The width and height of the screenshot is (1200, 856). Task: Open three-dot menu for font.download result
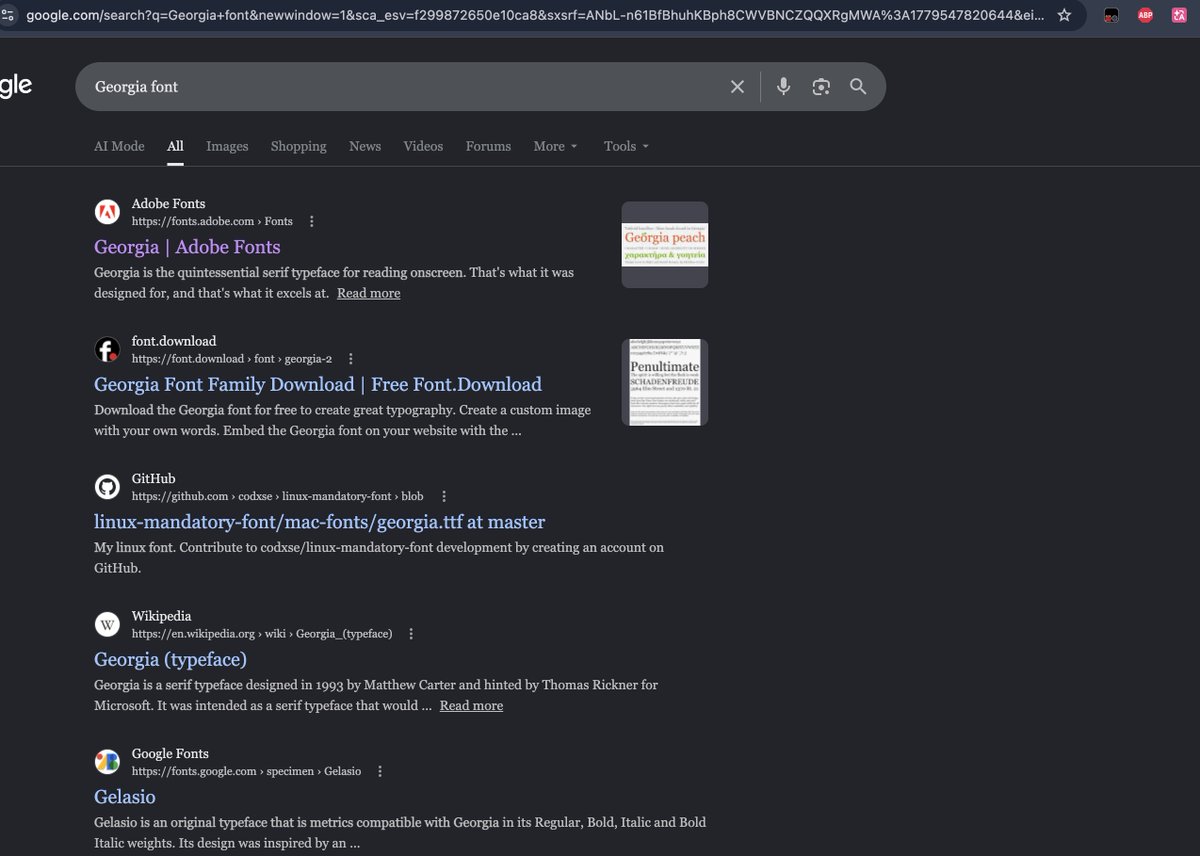[x=350, y=358]
